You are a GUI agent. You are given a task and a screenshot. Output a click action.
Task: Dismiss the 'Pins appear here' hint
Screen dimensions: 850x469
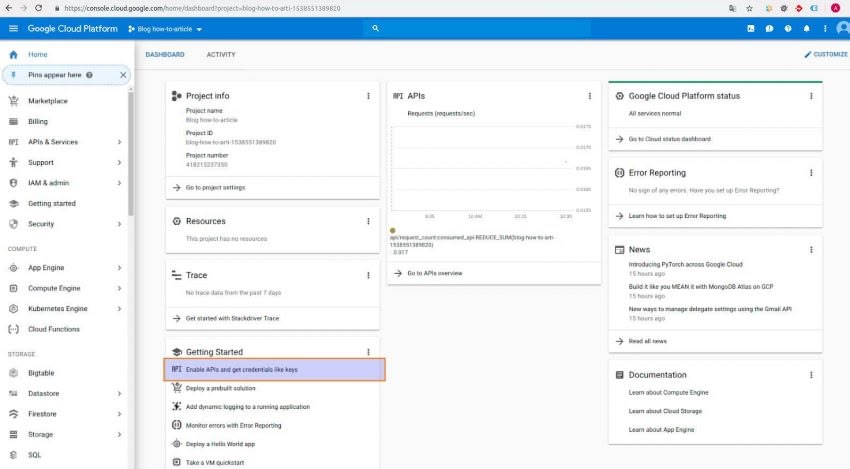pos(123,75)
